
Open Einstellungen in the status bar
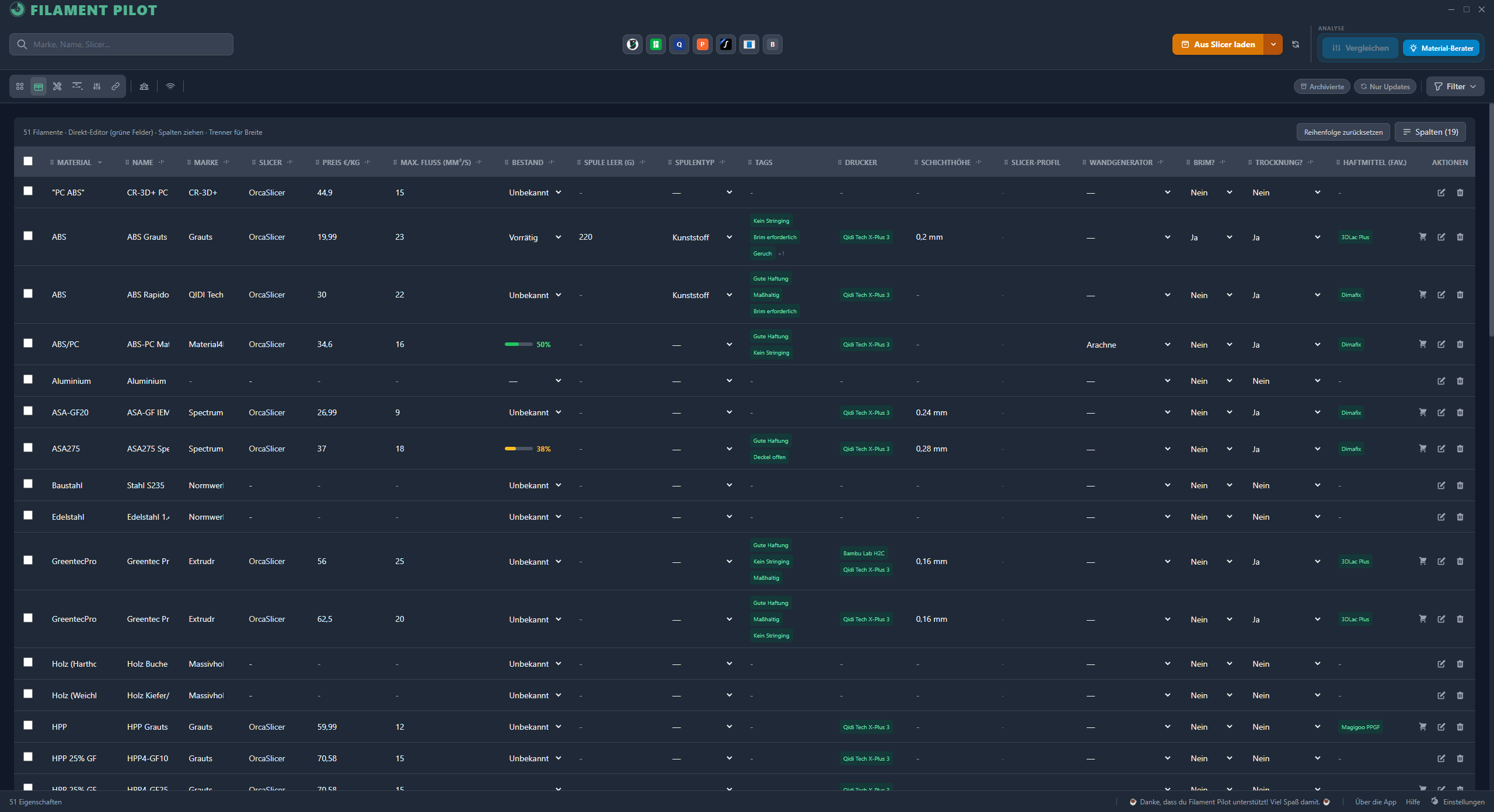pyautogui.click(x=1457, y=802)
